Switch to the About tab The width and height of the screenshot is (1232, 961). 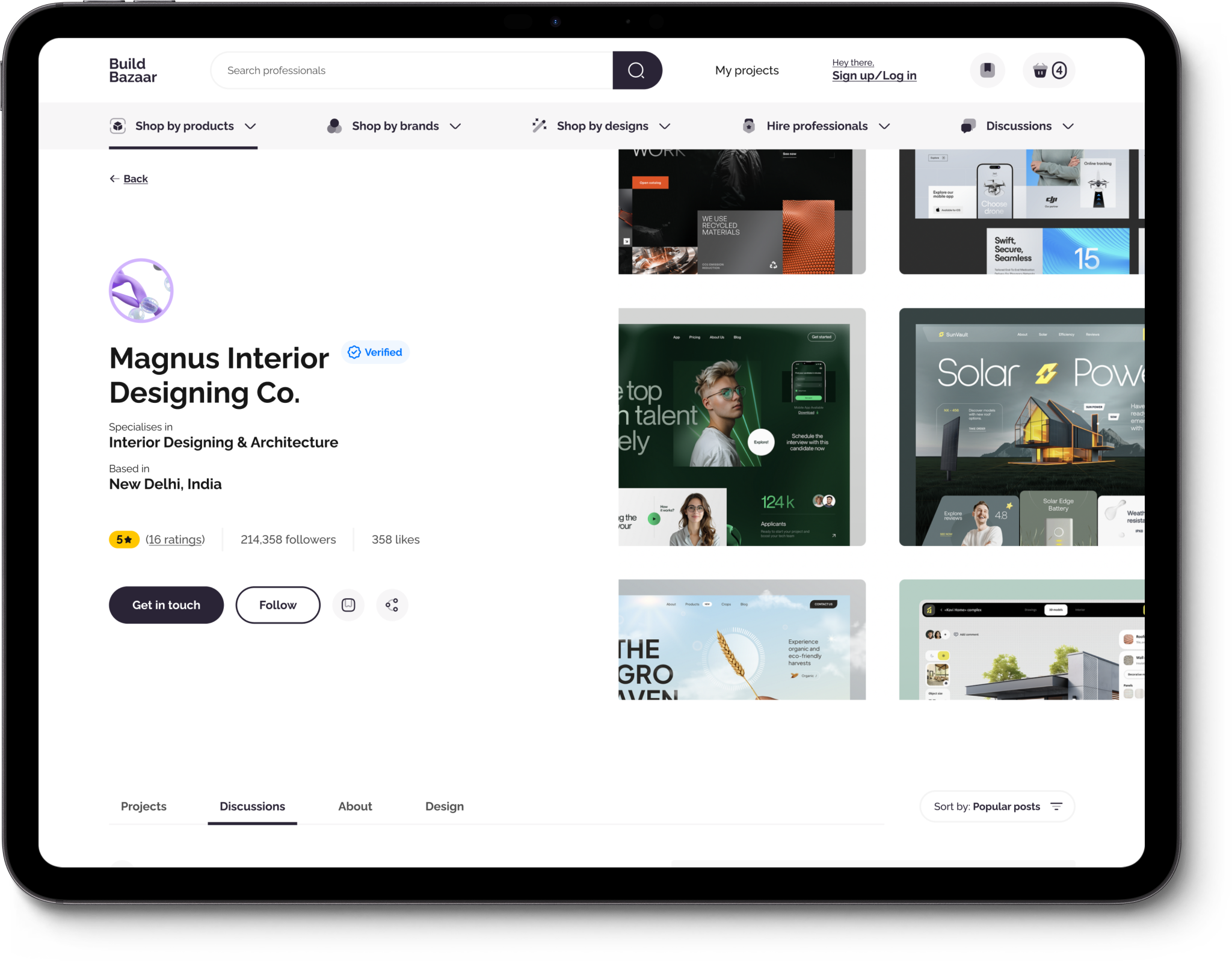click(x=355, y=806)
